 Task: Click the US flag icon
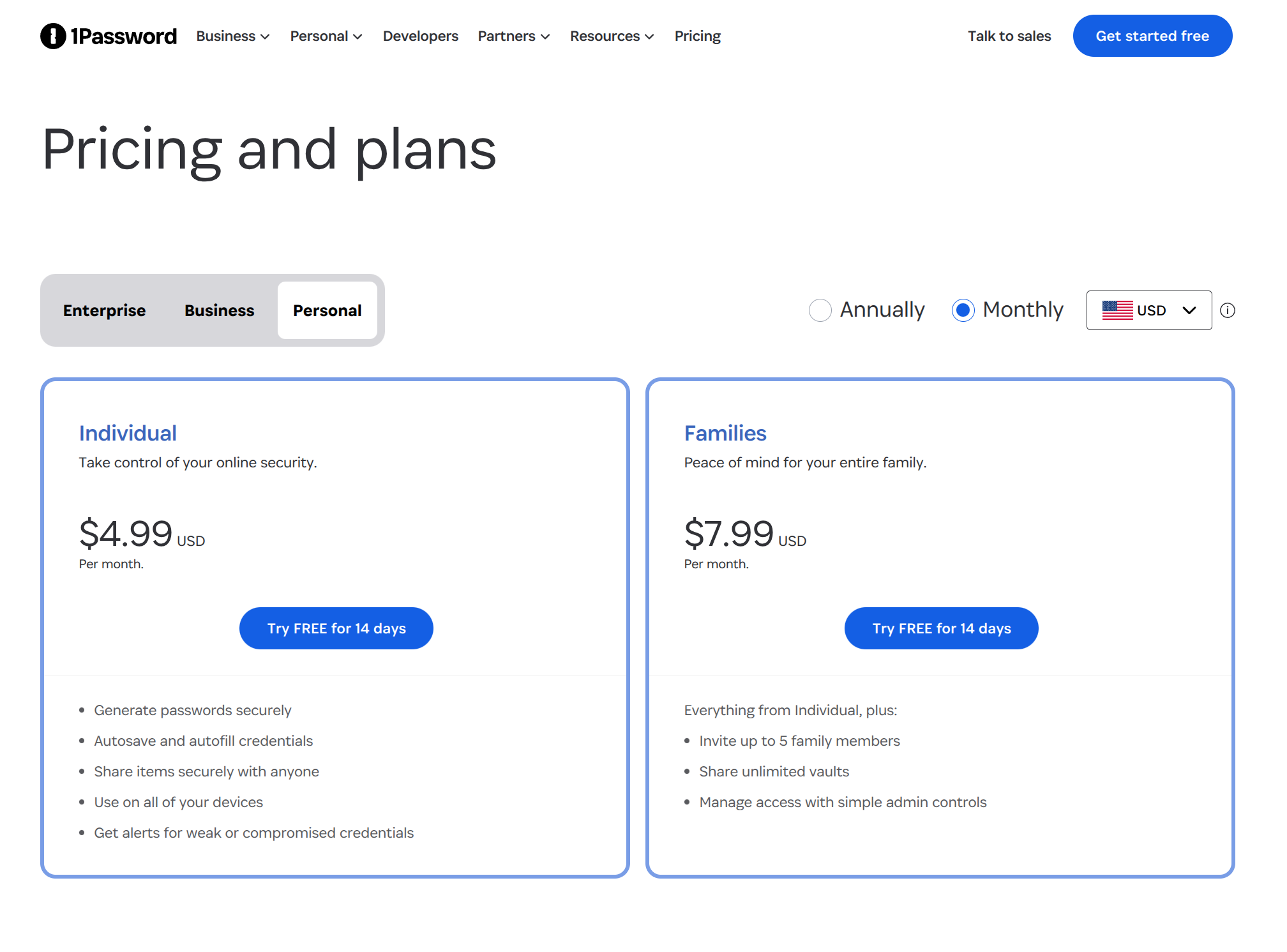[1117, 310]
